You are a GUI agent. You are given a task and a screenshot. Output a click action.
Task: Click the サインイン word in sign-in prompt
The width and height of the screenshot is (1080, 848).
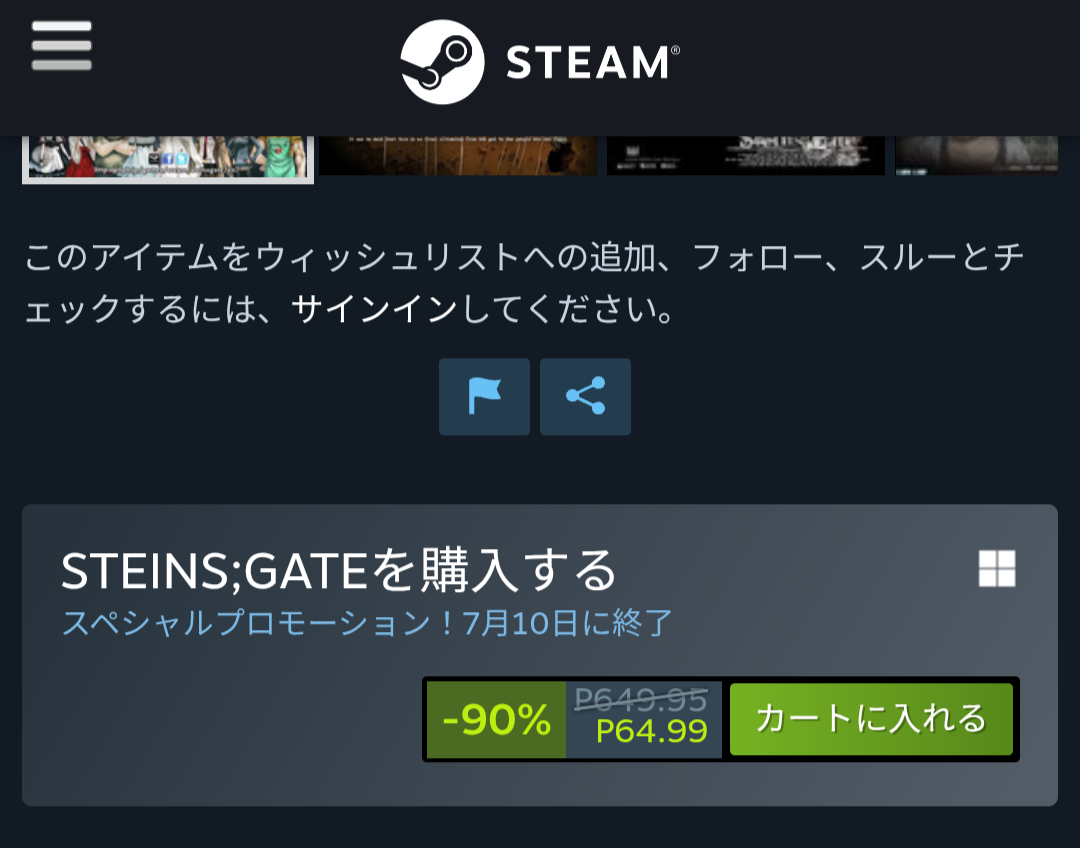374,309
